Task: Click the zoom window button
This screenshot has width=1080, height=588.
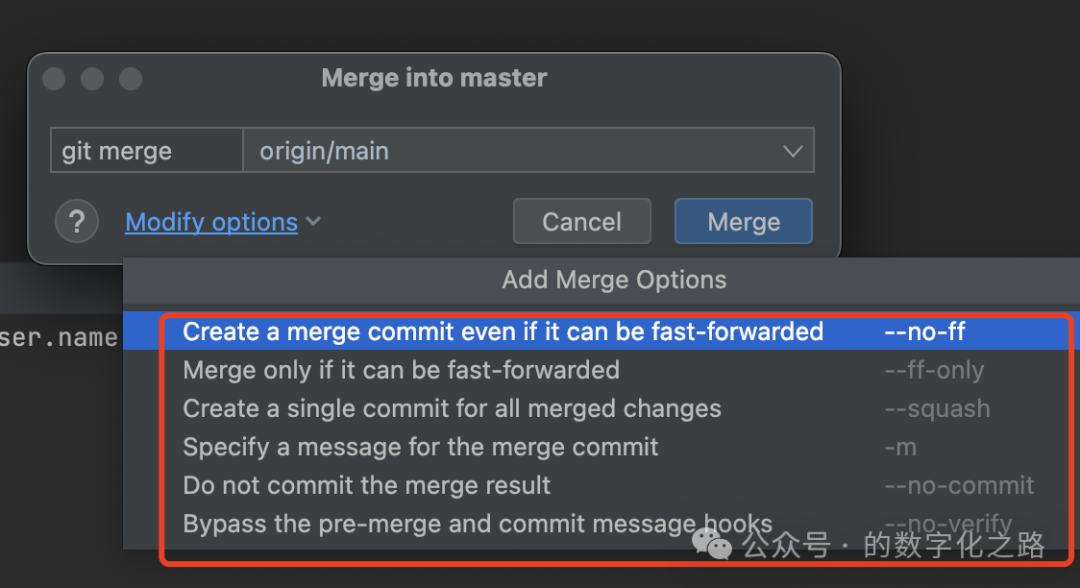Action: coord(130,79)
